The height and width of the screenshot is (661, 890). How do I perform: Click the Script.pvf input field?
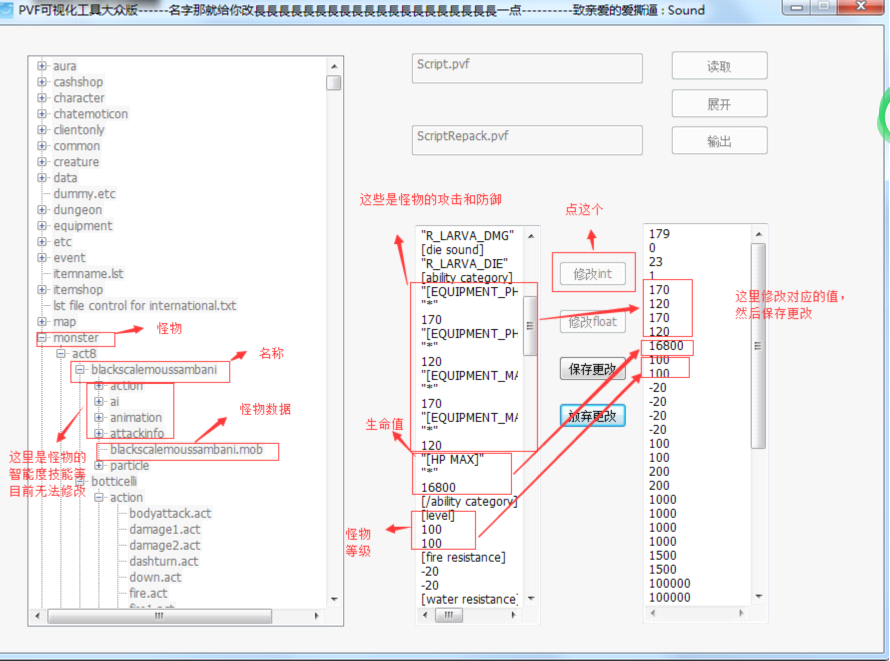click(x=527, y=68)
